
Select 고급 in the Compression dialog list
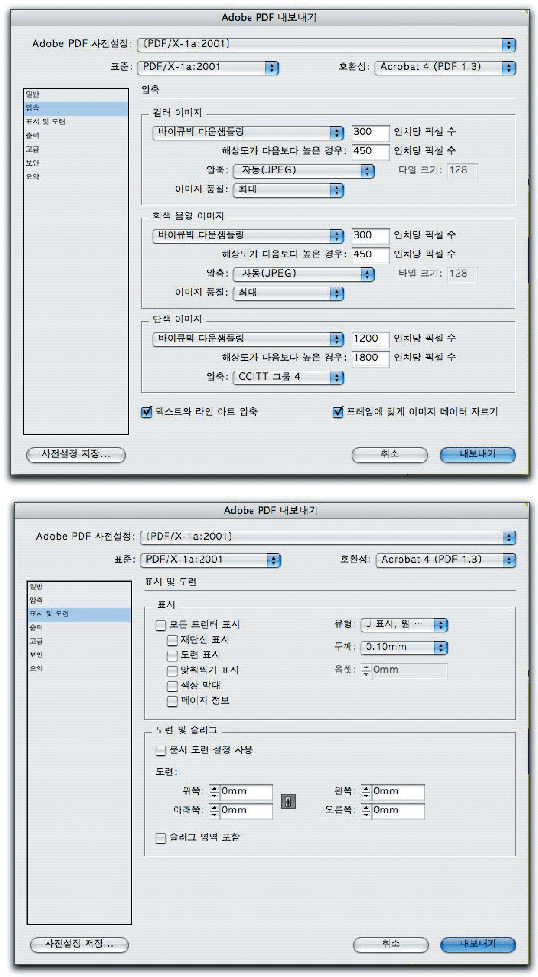(x=75, y=149)
